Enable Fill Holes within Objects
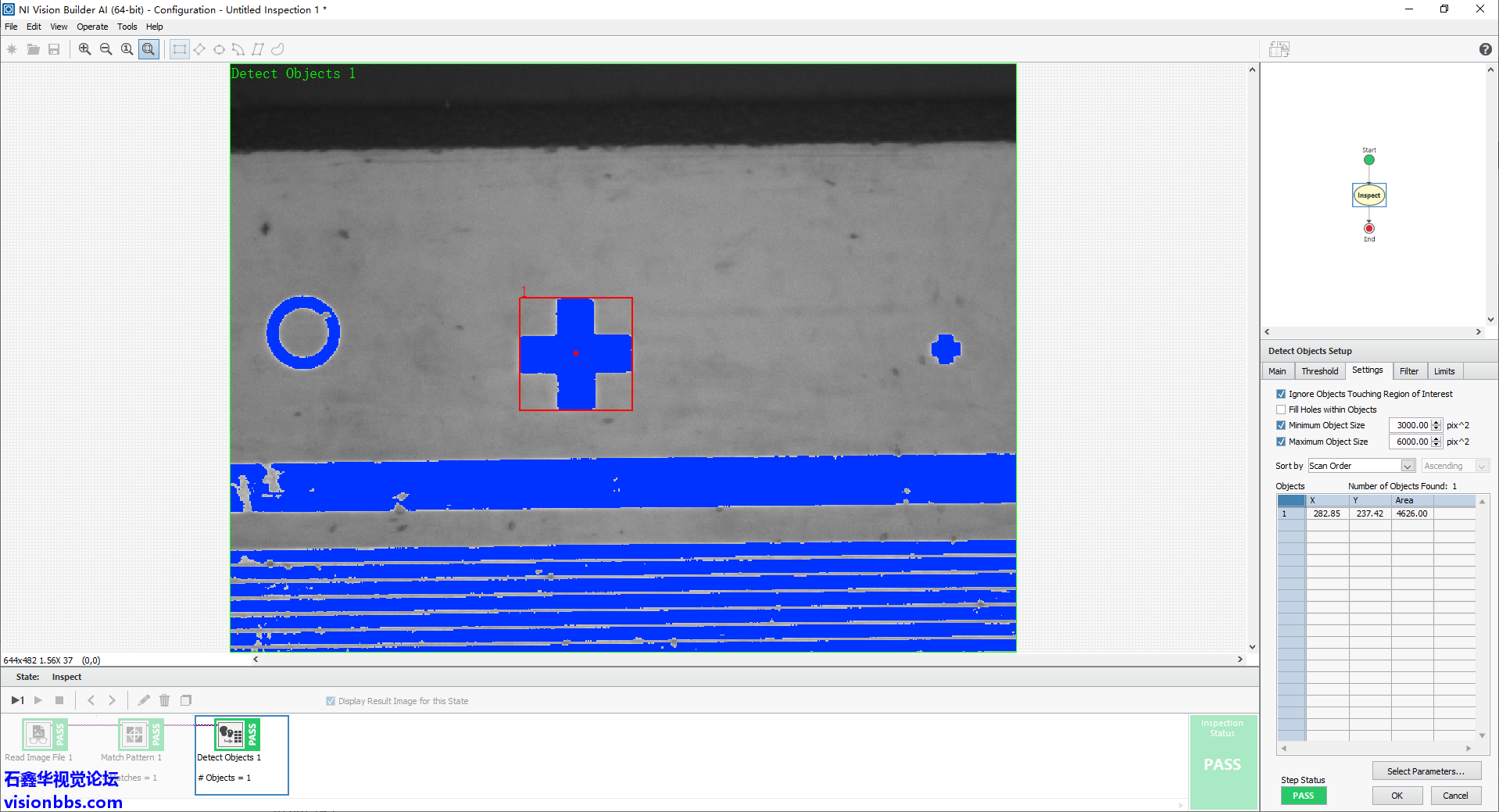The height and width of the screenshot is (812, 1499). coord(1281,410)
